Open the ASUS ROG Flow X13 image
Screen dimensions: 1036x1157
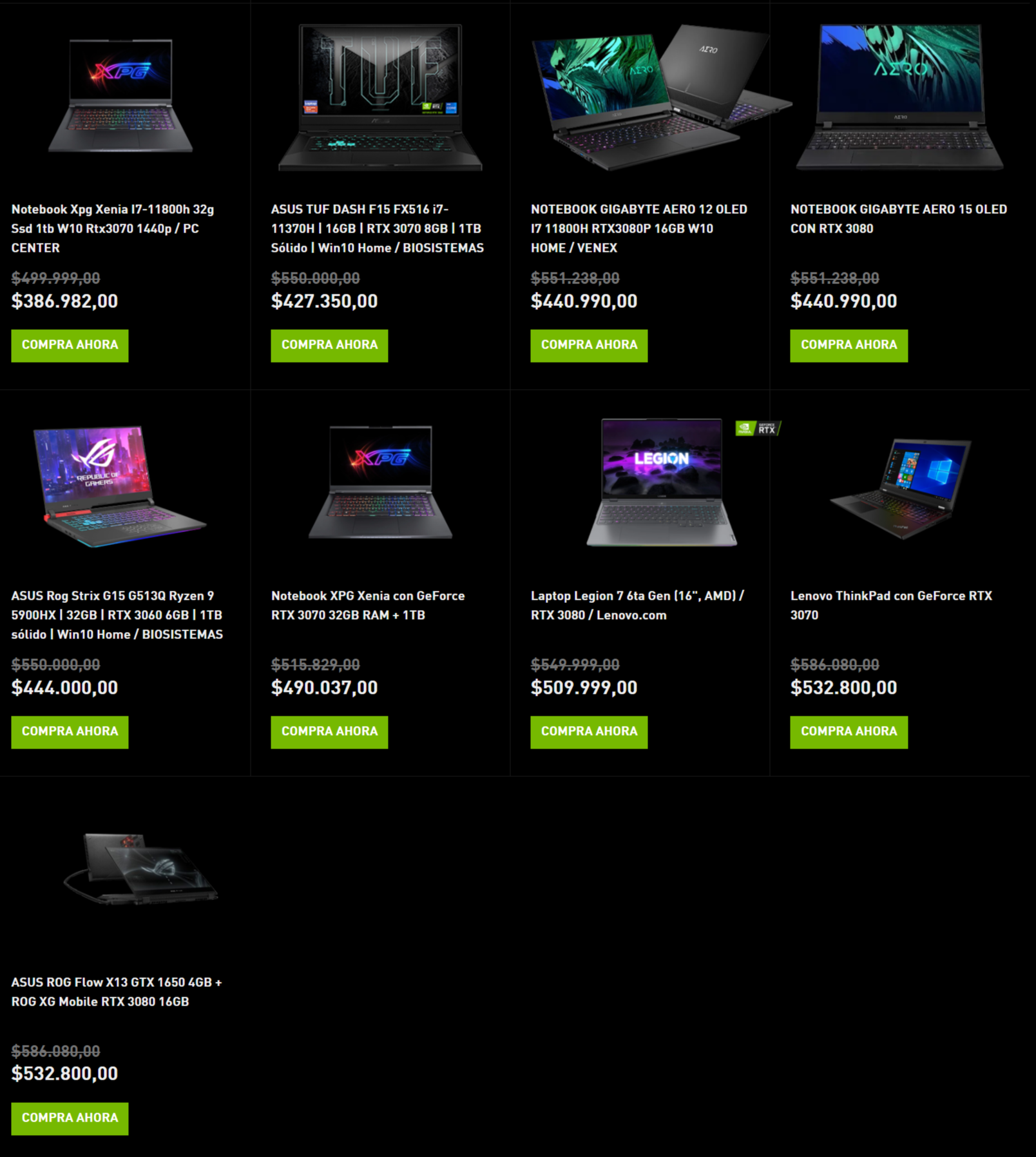[x=140, y=869]
